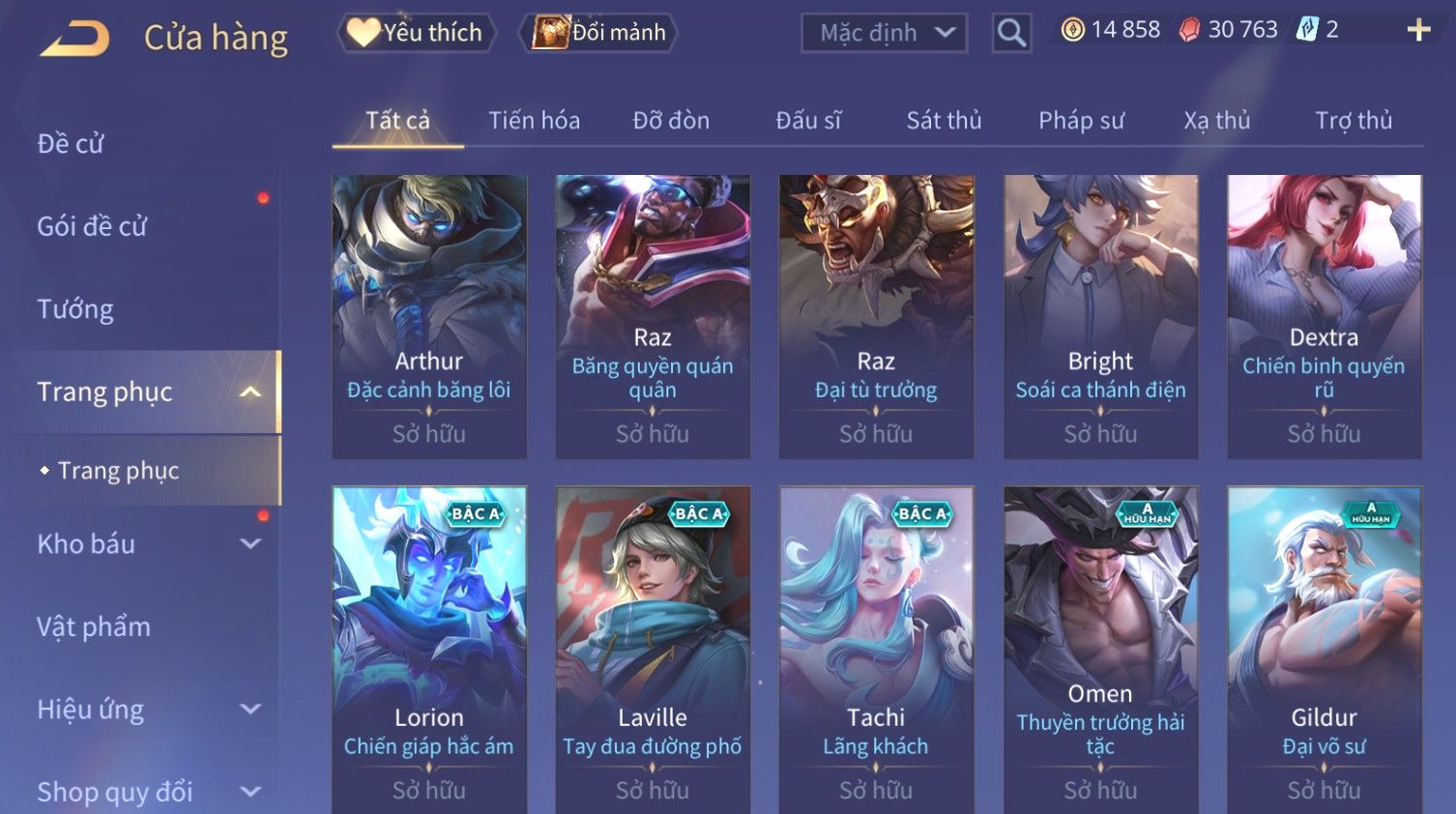This screenshot has width=1456, height=814.
Task: Select Arthur Đặc cảnh băng lôi skin card
Action: (429, 316)
